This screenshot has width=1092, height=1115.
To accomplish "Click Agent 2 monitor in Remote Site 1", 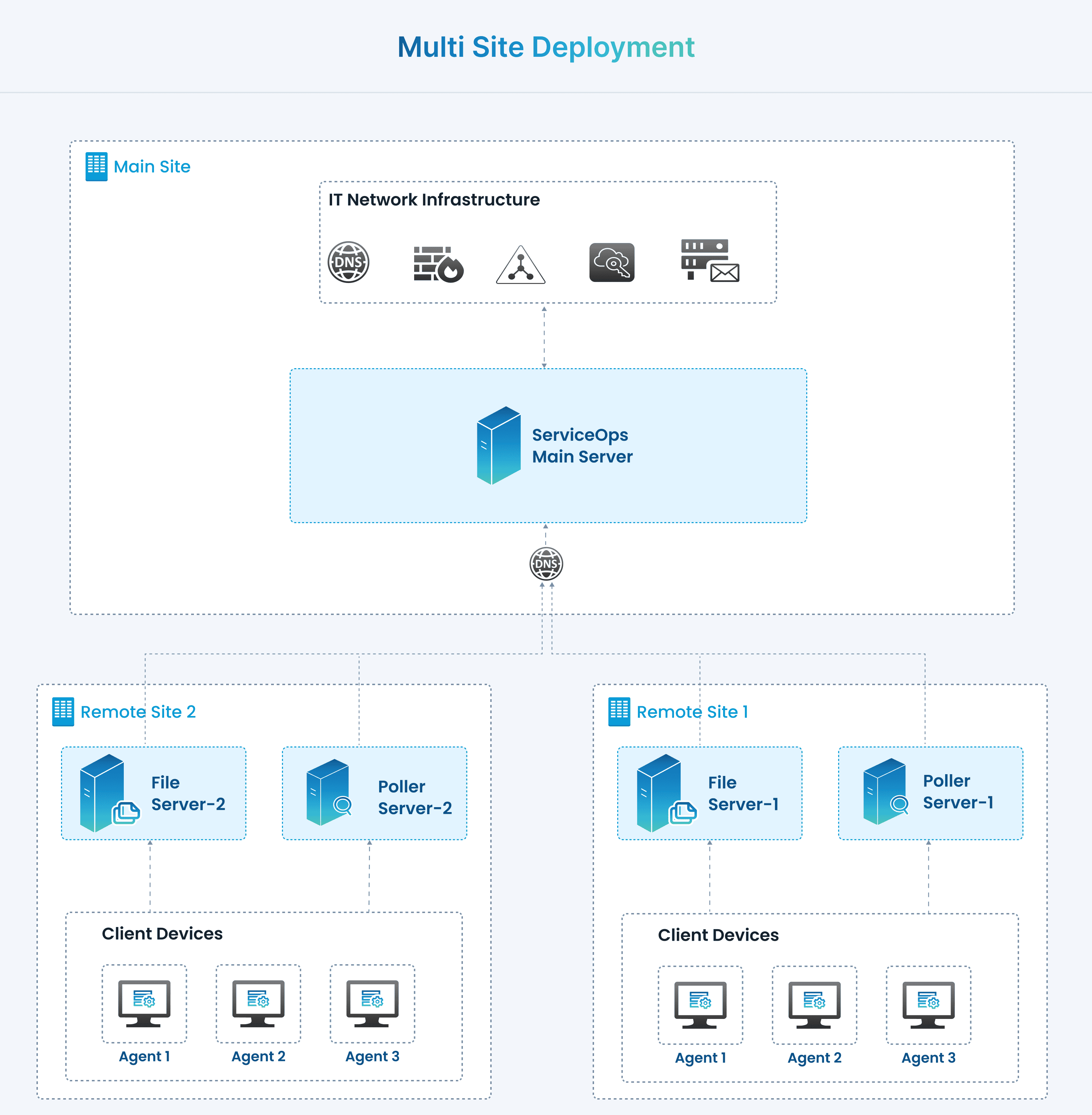I will [814, 1004].
